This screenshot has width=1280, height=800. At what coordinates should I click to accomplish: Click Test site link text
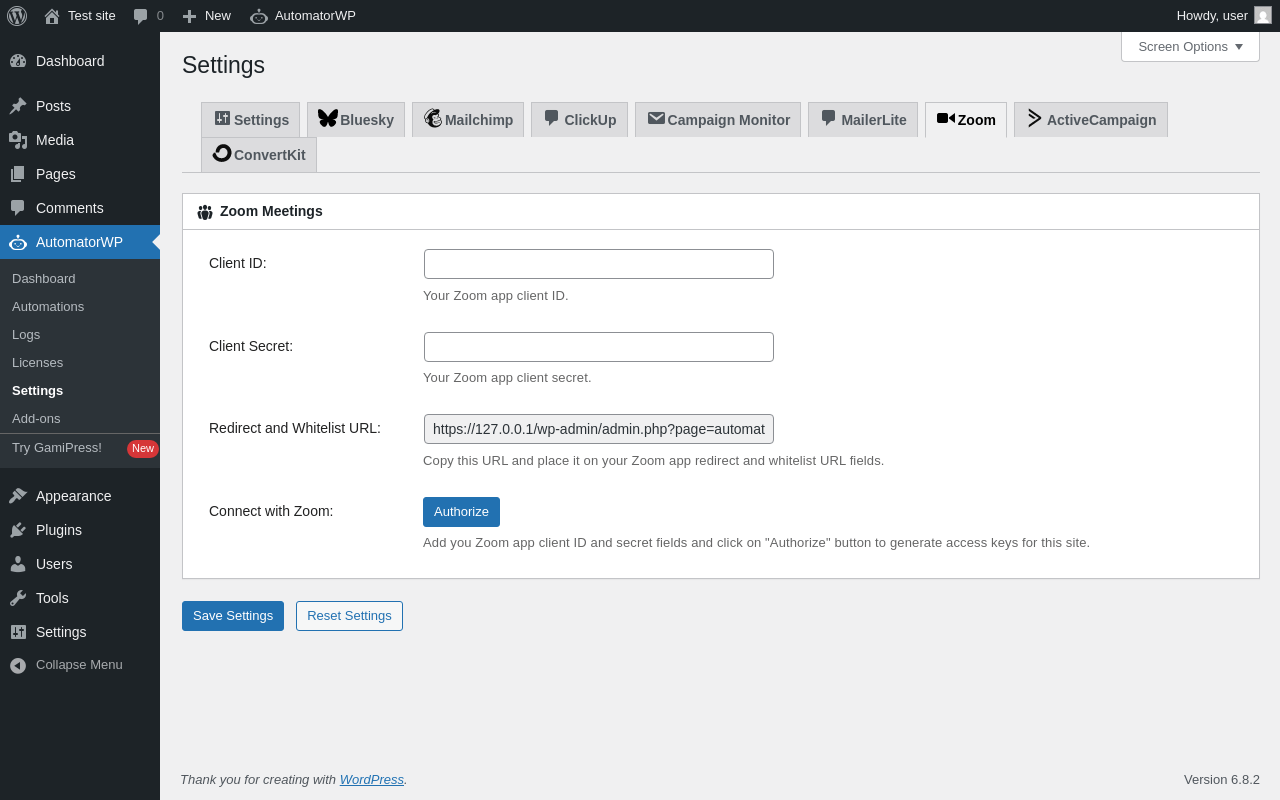(x=92, y=16)
